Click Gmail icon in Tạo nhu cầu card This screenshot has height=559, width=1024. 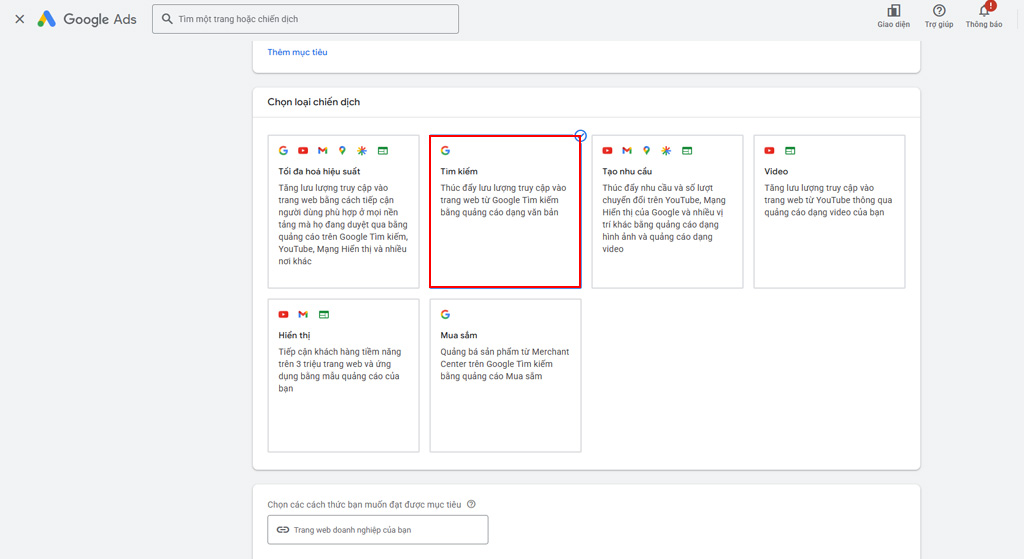point(627,151)
